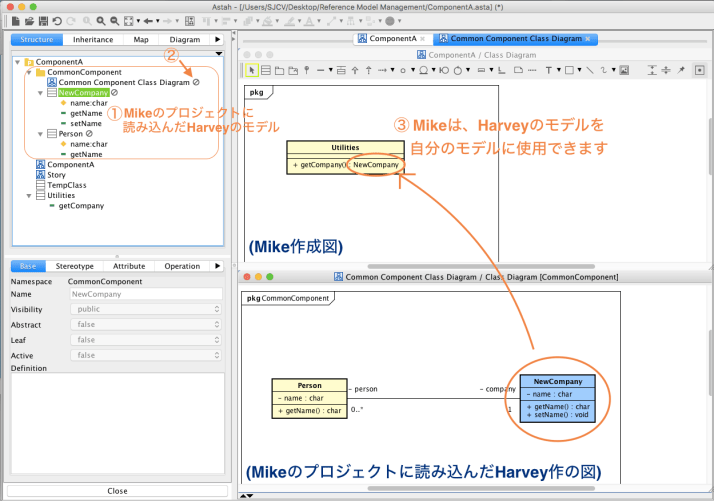
Task: Switch to the Inheritance tab
Action: click(92, 40)
